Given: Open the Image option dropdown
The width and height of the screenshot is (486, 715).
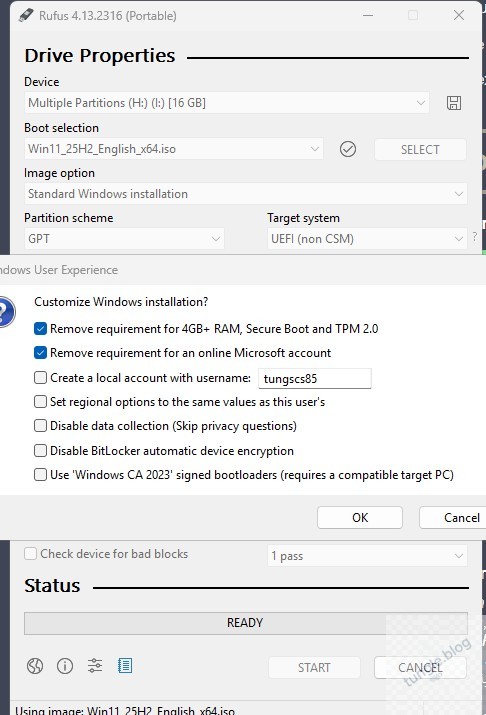Looking at the screenshot, I should [245, 194].
